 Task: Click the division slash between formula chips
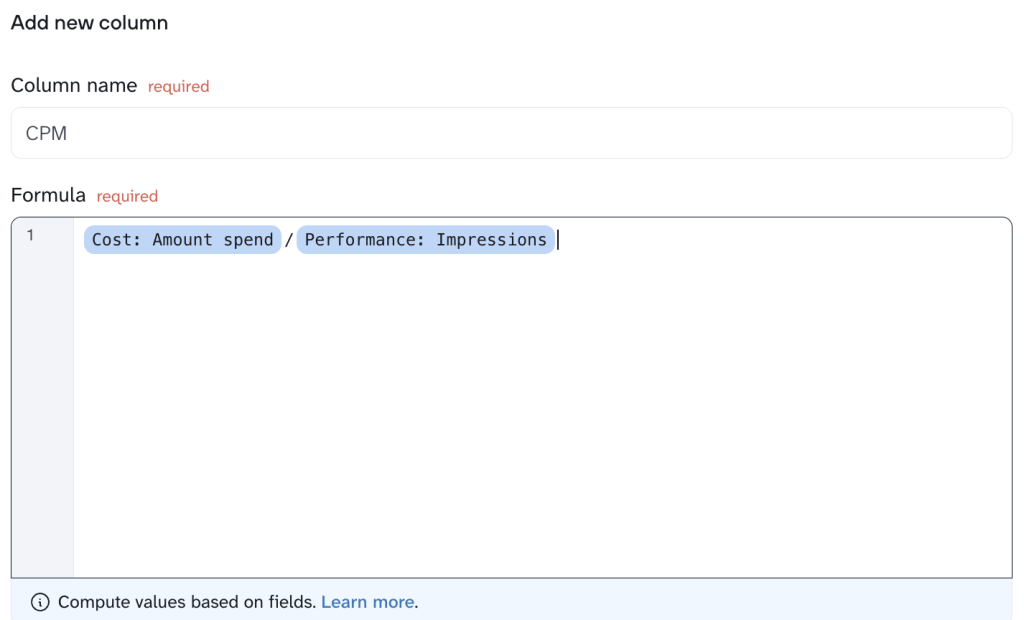pos(289,240)
